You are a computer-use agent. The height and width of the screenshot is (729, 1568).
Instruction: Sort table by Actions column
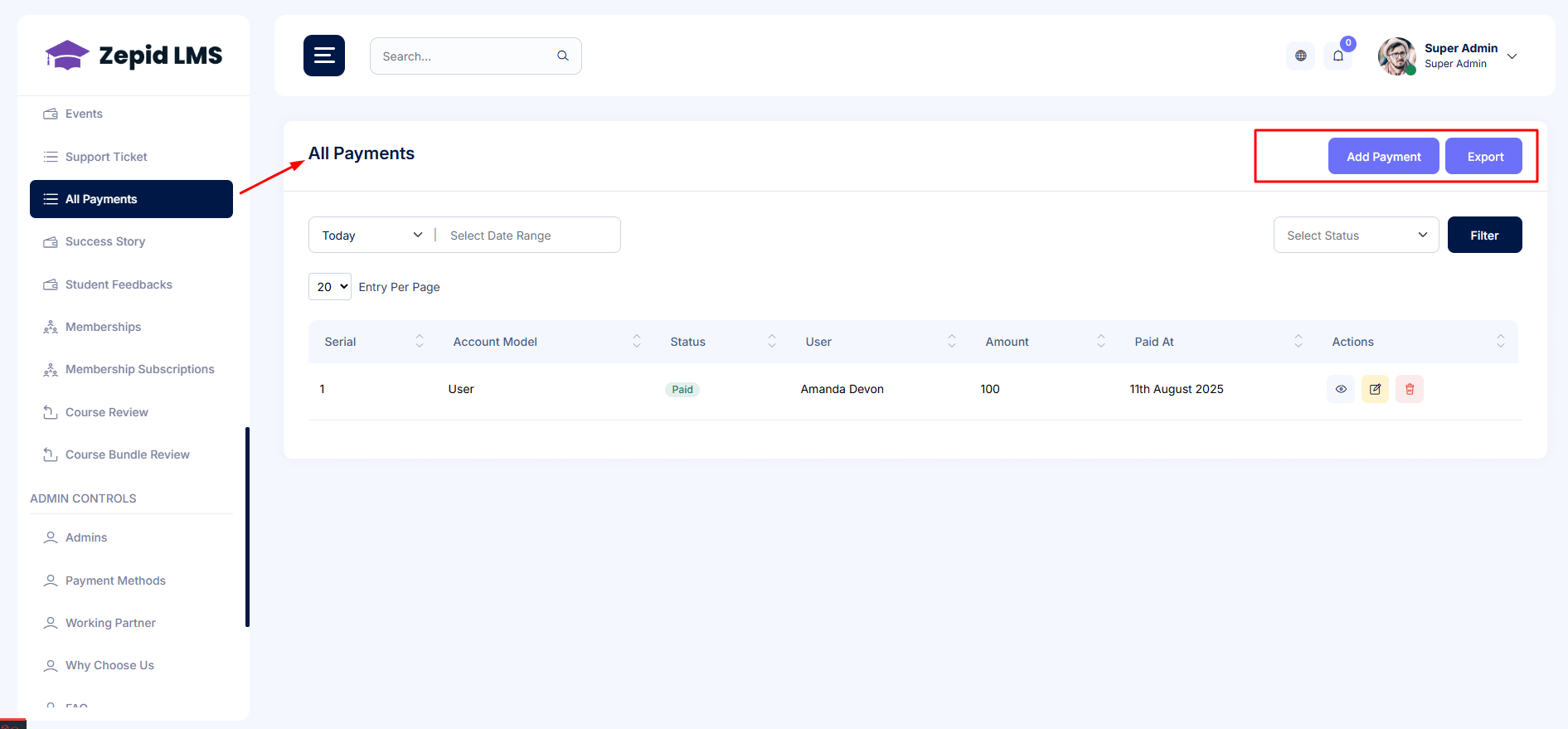tap(1501, 341)
